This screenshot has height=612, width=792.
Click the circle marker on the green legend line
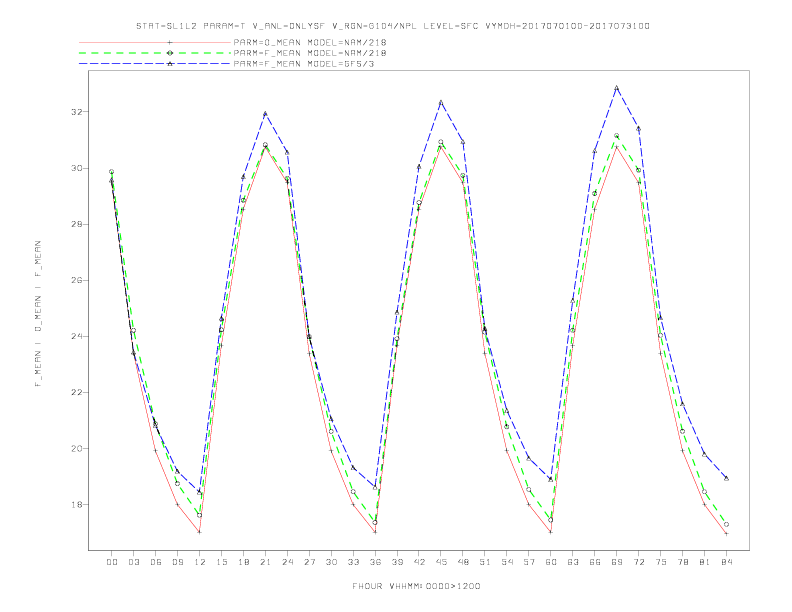coord(170,53)
